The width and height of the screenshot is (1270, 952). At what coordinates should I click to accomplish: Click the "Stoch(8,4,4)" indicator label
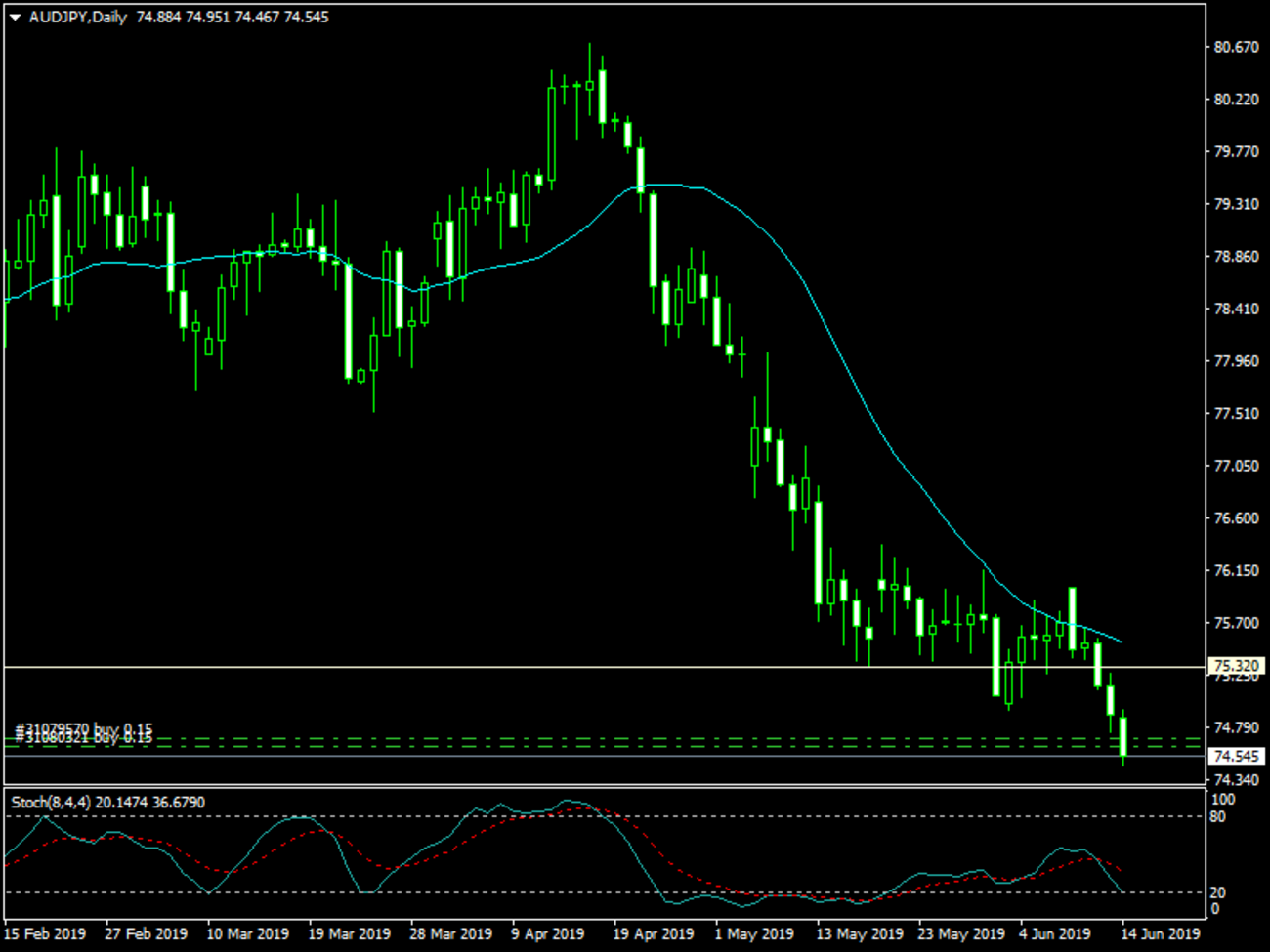point(51,803)
